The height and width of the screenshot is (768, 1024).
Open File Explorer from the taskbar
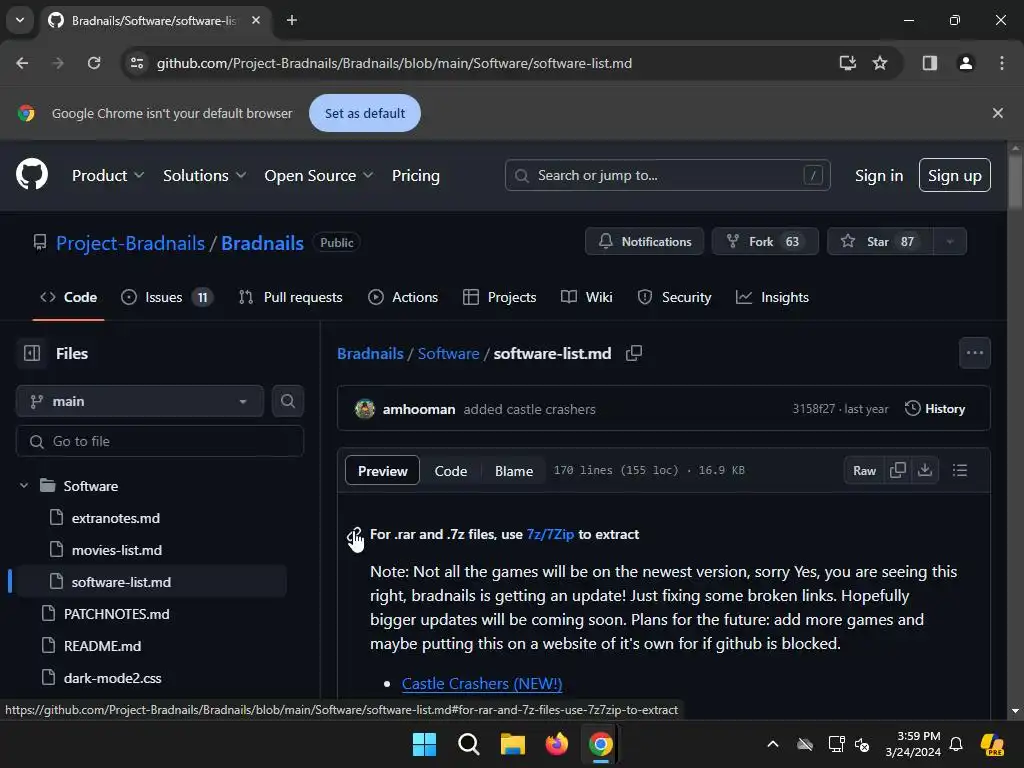point(513,744)
